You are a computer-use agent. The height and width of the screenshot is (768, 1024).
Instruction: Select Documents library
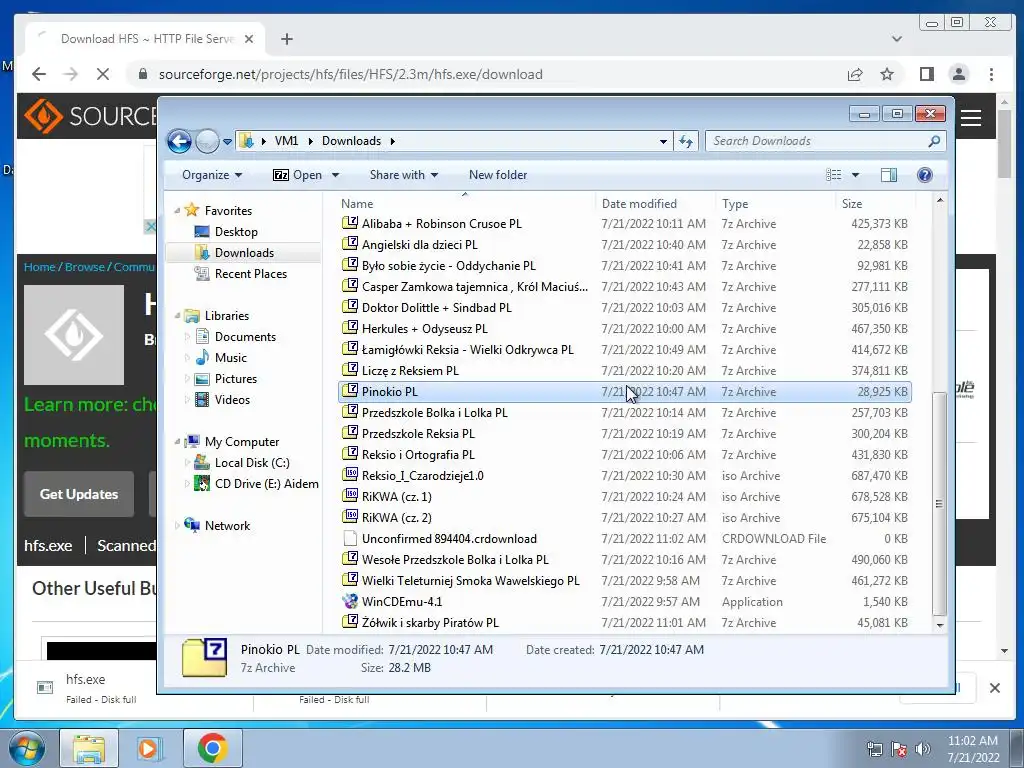(245, 337)
